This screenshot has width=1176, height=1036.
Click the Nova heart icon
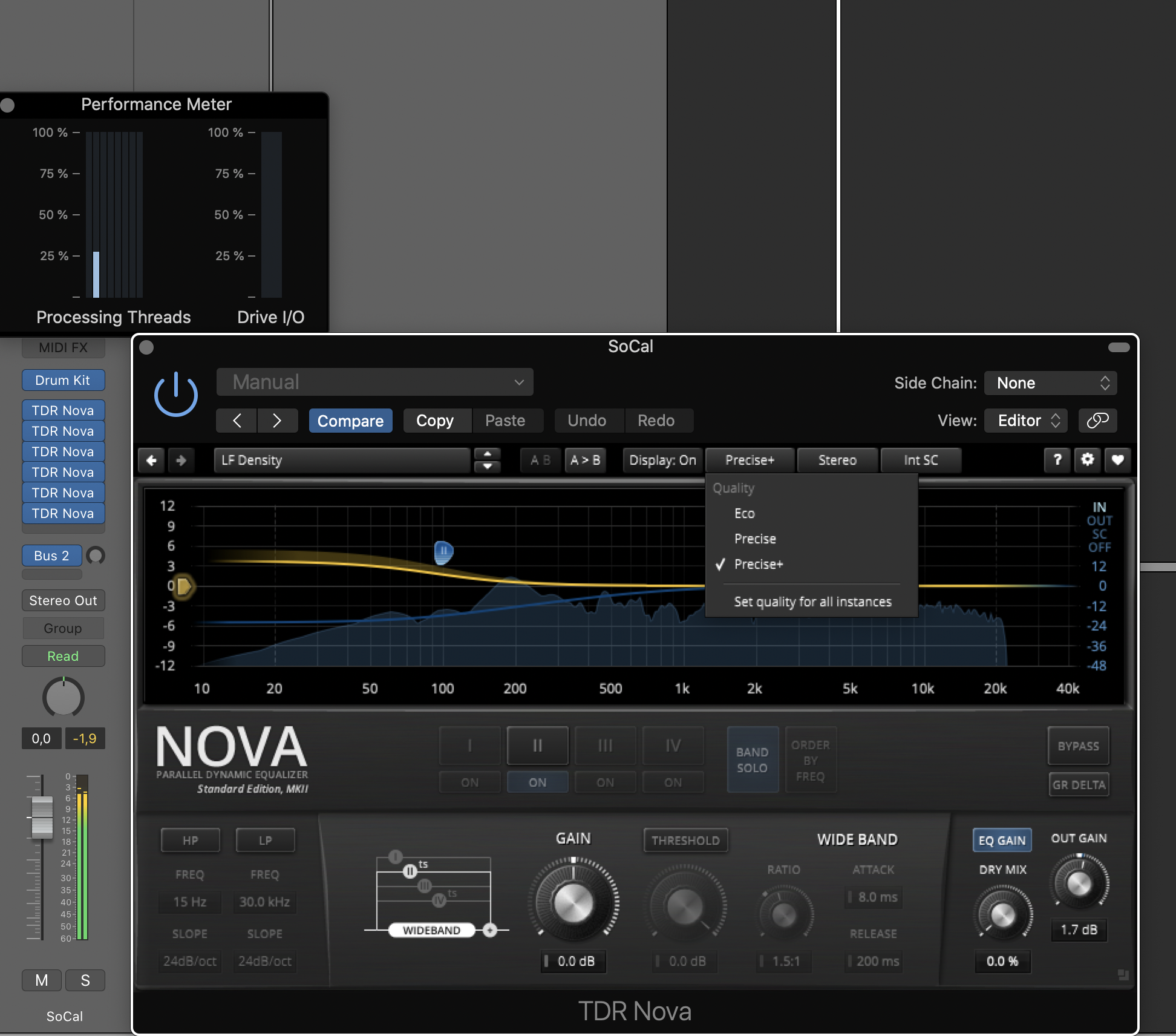tap(1117, 460)
